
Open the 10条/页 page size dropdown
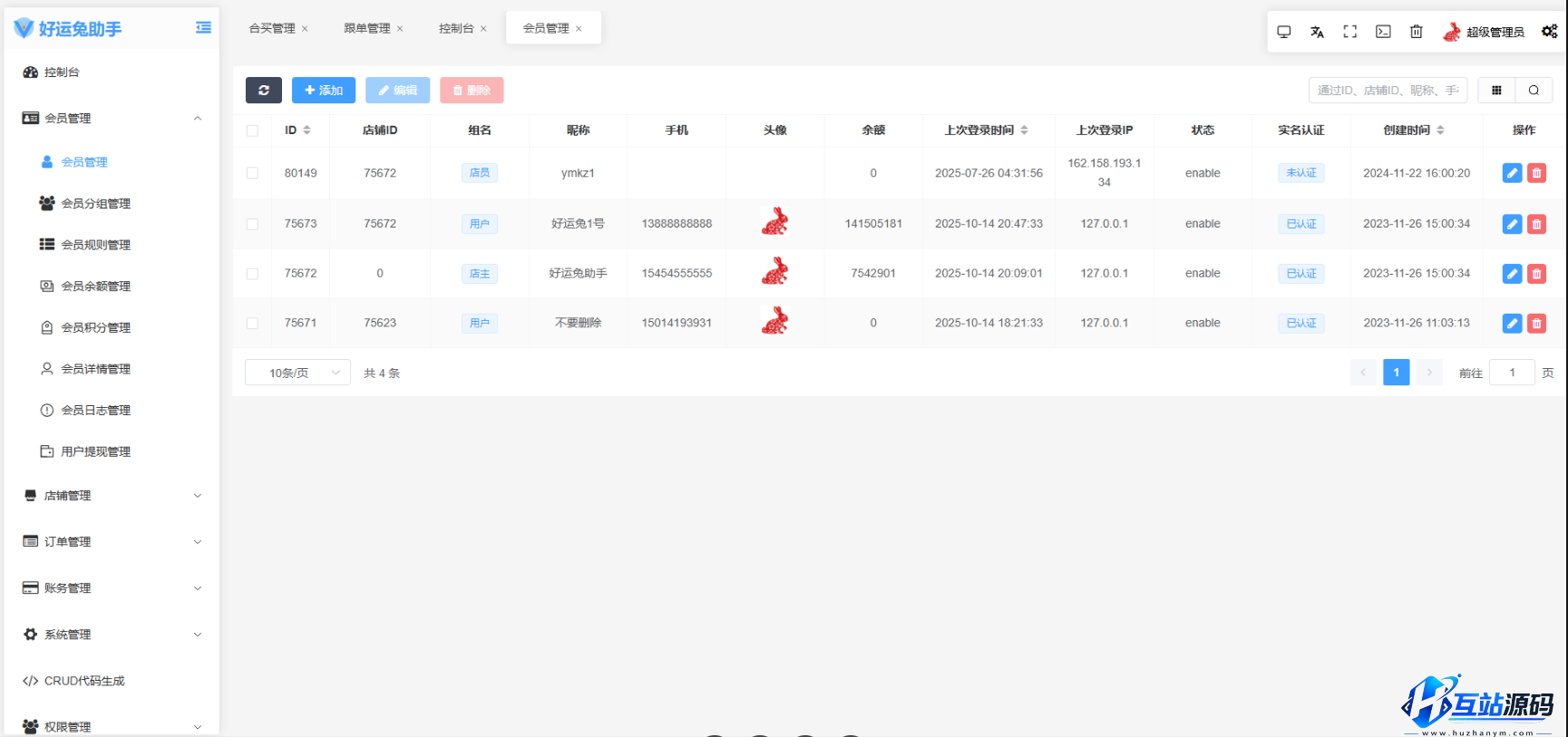point(297,373)
